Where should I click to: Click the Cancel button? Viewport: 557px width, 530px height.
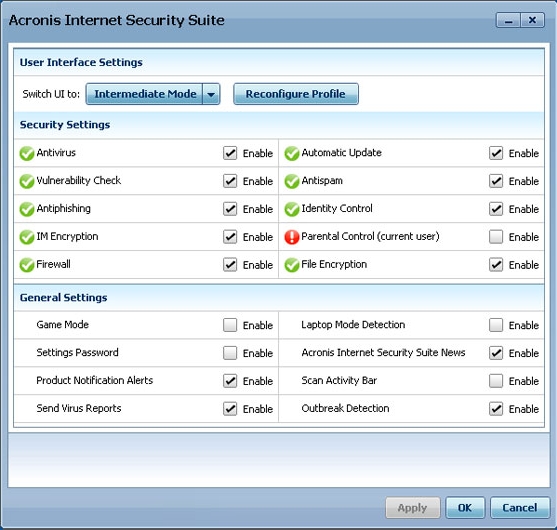pos(520,508)
